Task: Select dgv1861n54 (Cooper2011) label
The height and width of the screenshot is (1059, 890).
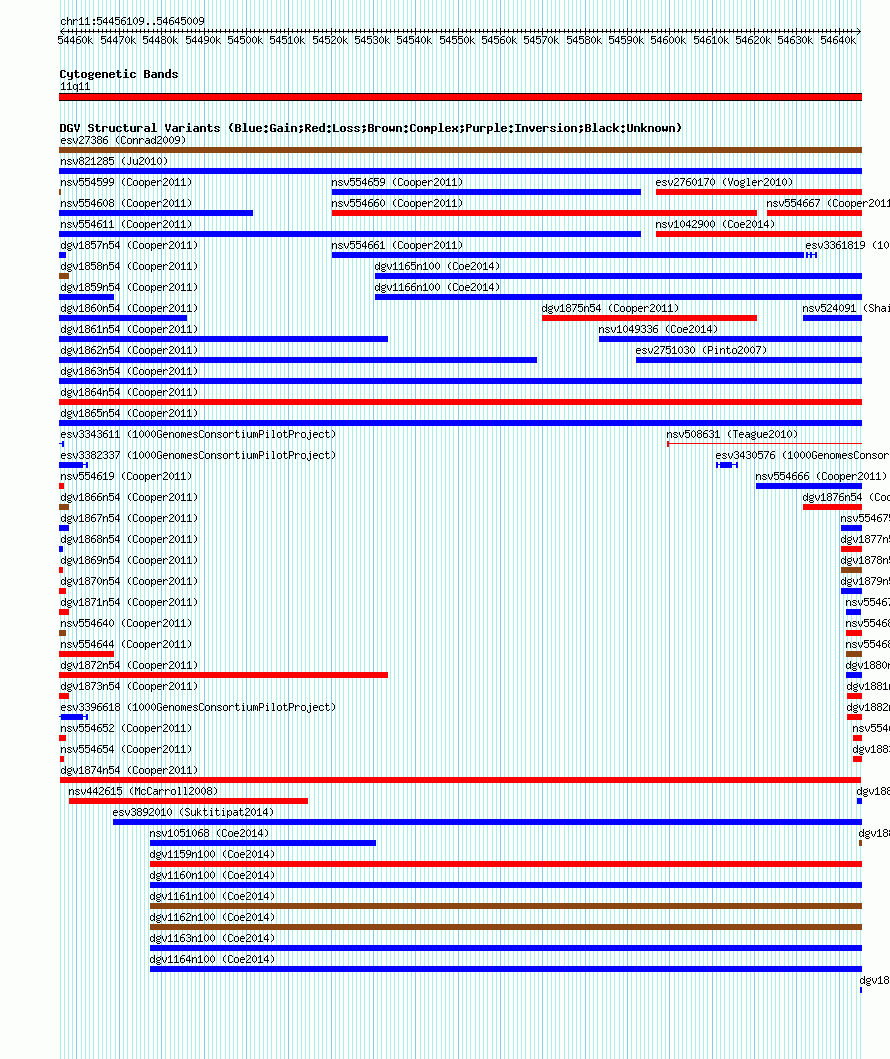Action: (129, 329)
